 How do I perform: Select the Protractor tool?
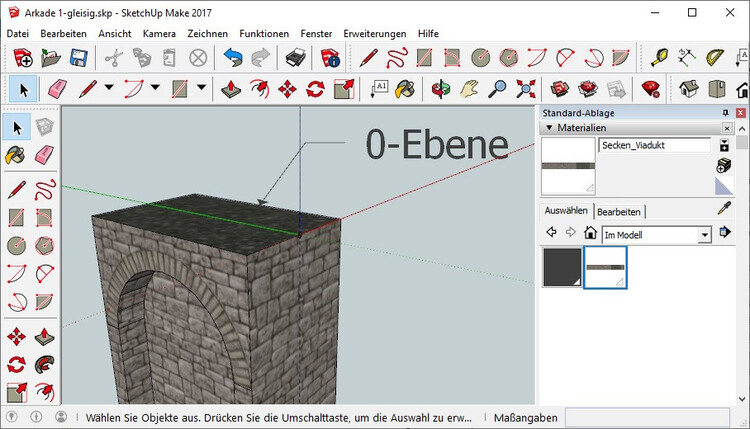click(715, 58)
